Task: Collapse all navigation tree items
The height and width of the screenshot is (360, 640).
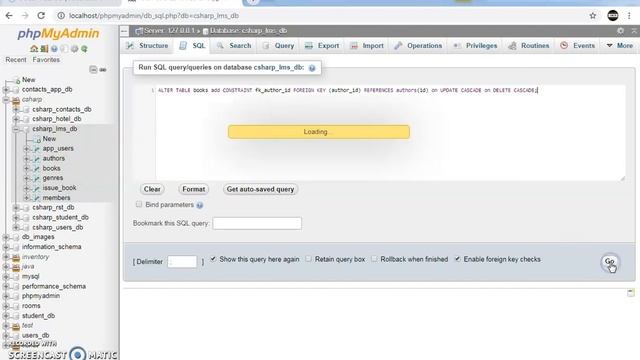Action: [93, 70]
